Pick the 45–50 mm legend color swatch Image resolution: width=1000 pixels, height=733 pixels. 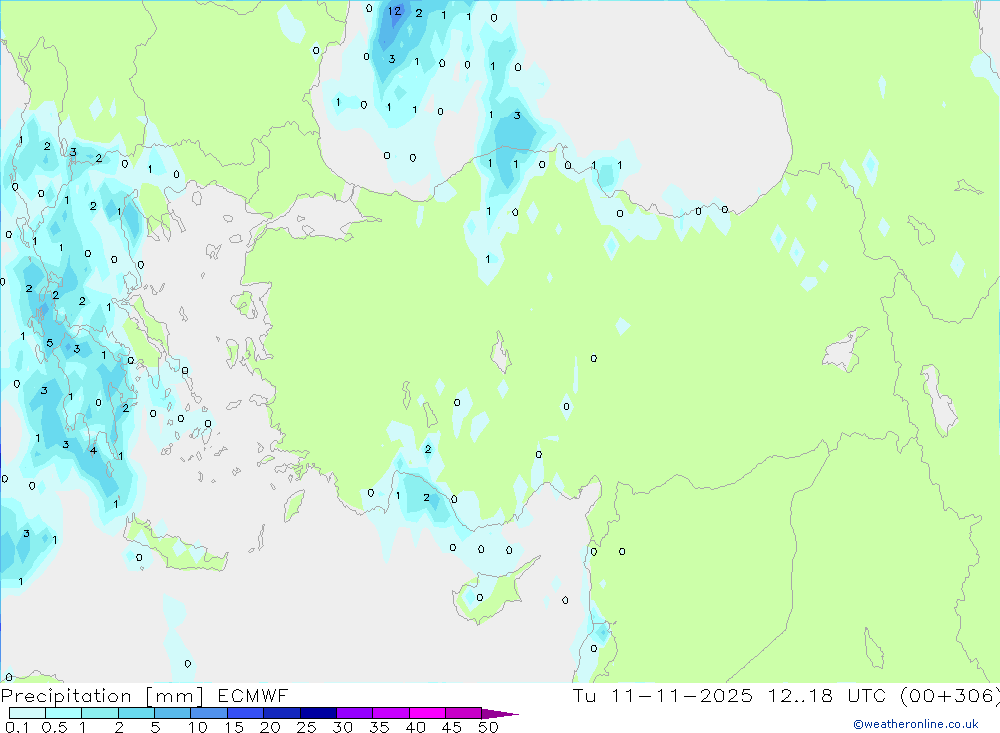[x=463, y=713]
